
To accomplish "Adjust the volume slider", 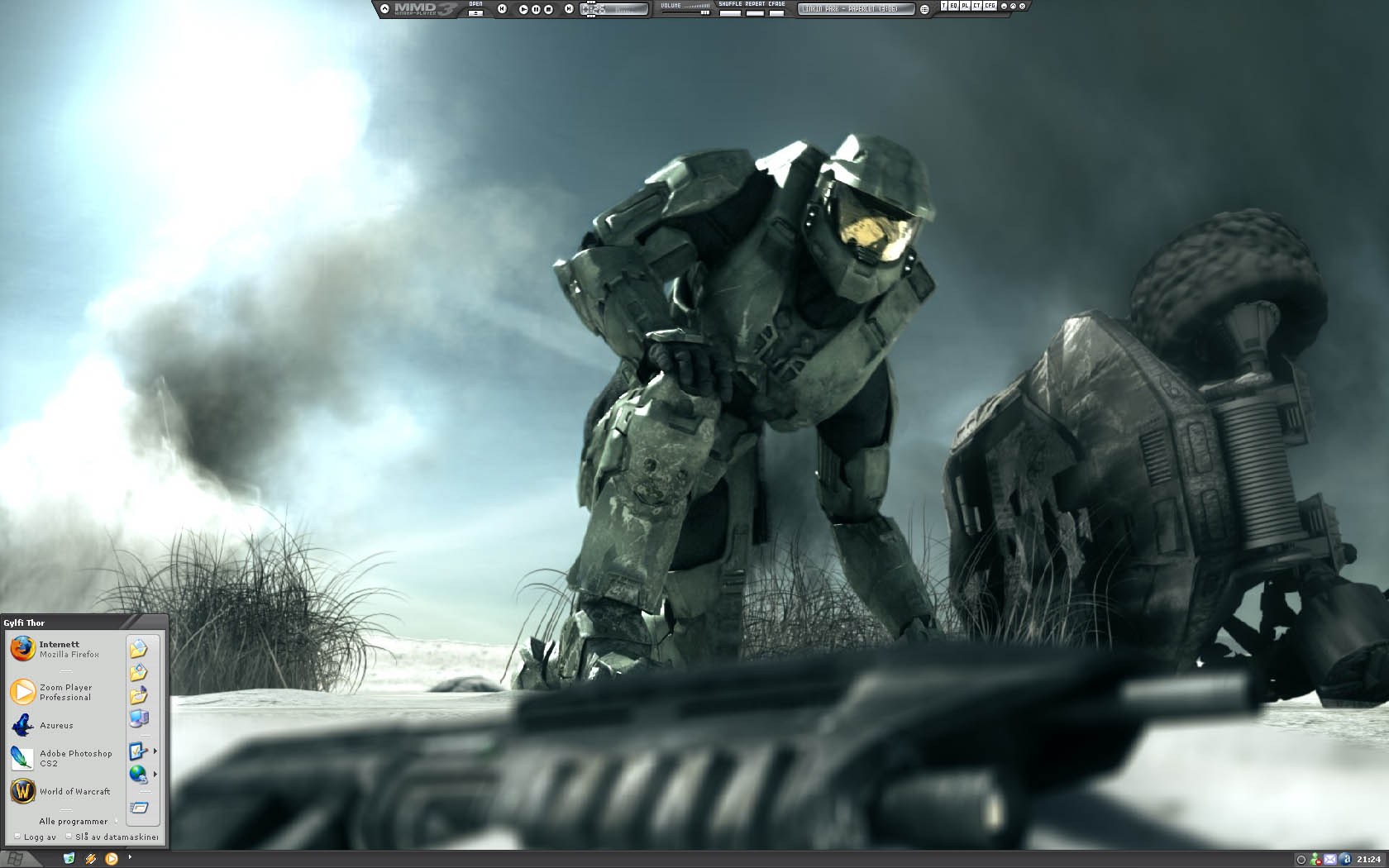I will coord(685,12).
